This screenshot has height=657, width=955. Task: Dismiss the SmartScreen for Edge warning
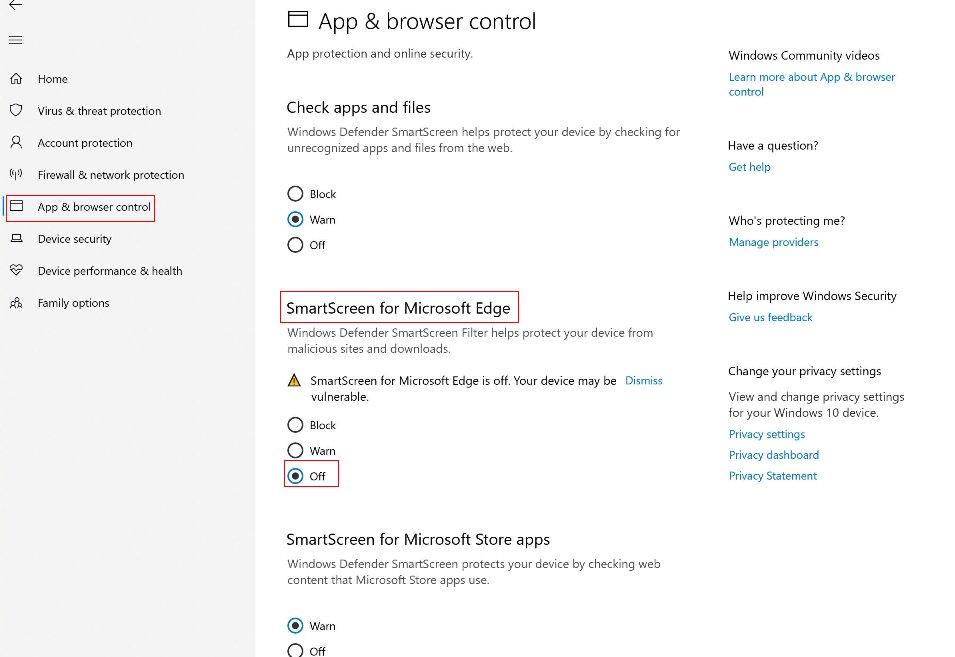click(x=643, y=381)
